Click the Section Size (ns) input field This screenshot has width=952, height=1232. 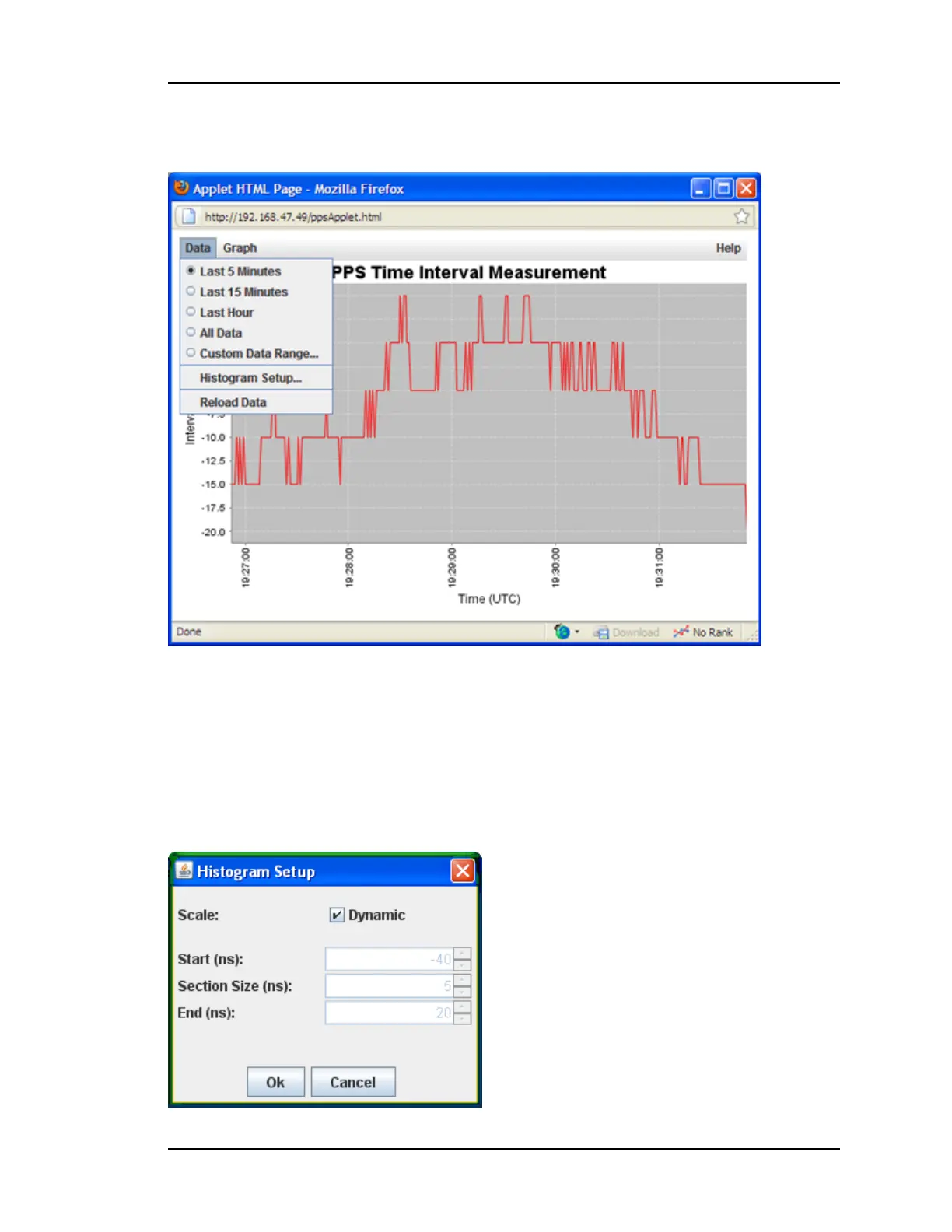[x=390, y=986]
